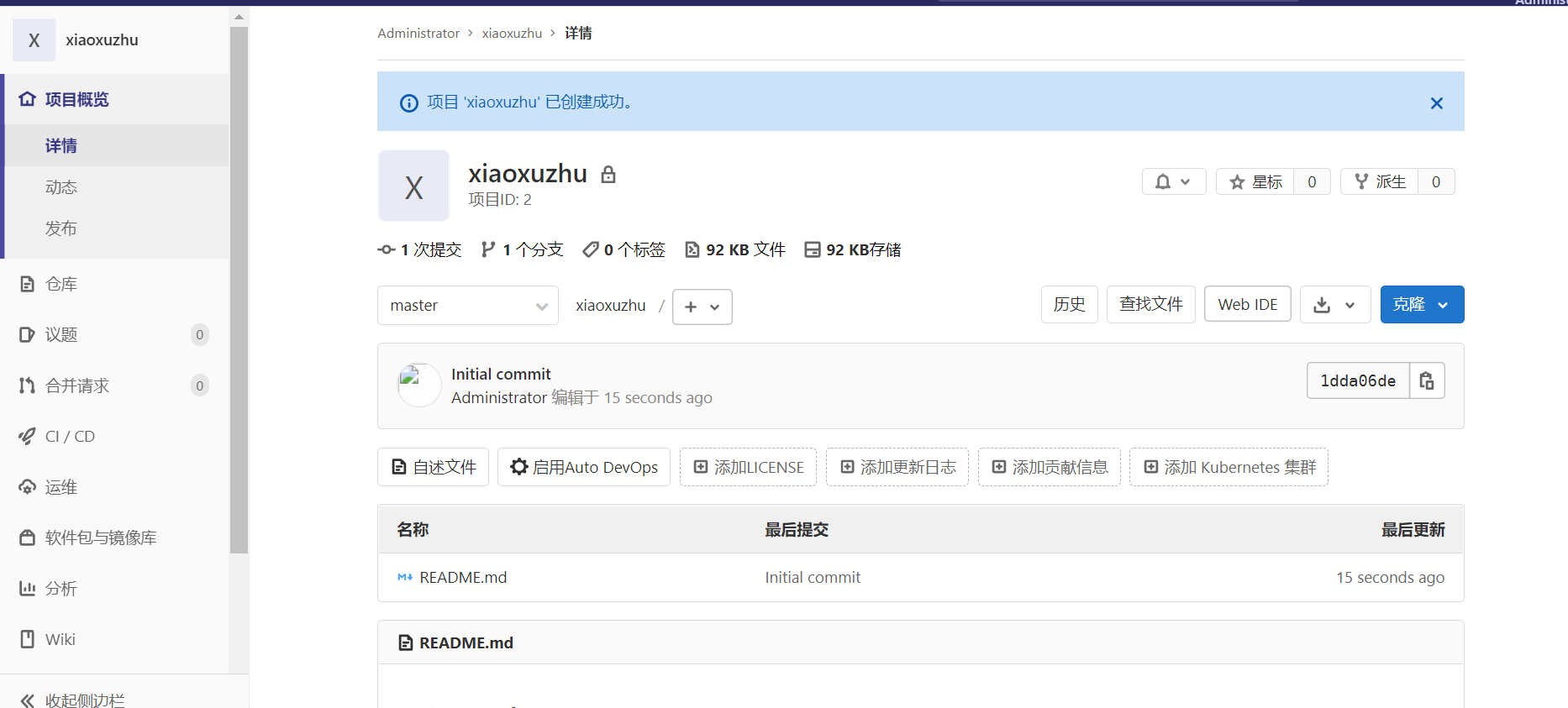Click the repository (仓库) icon in sidebar
This screenshot has width=1568, height=708.
tap(28, 284)
